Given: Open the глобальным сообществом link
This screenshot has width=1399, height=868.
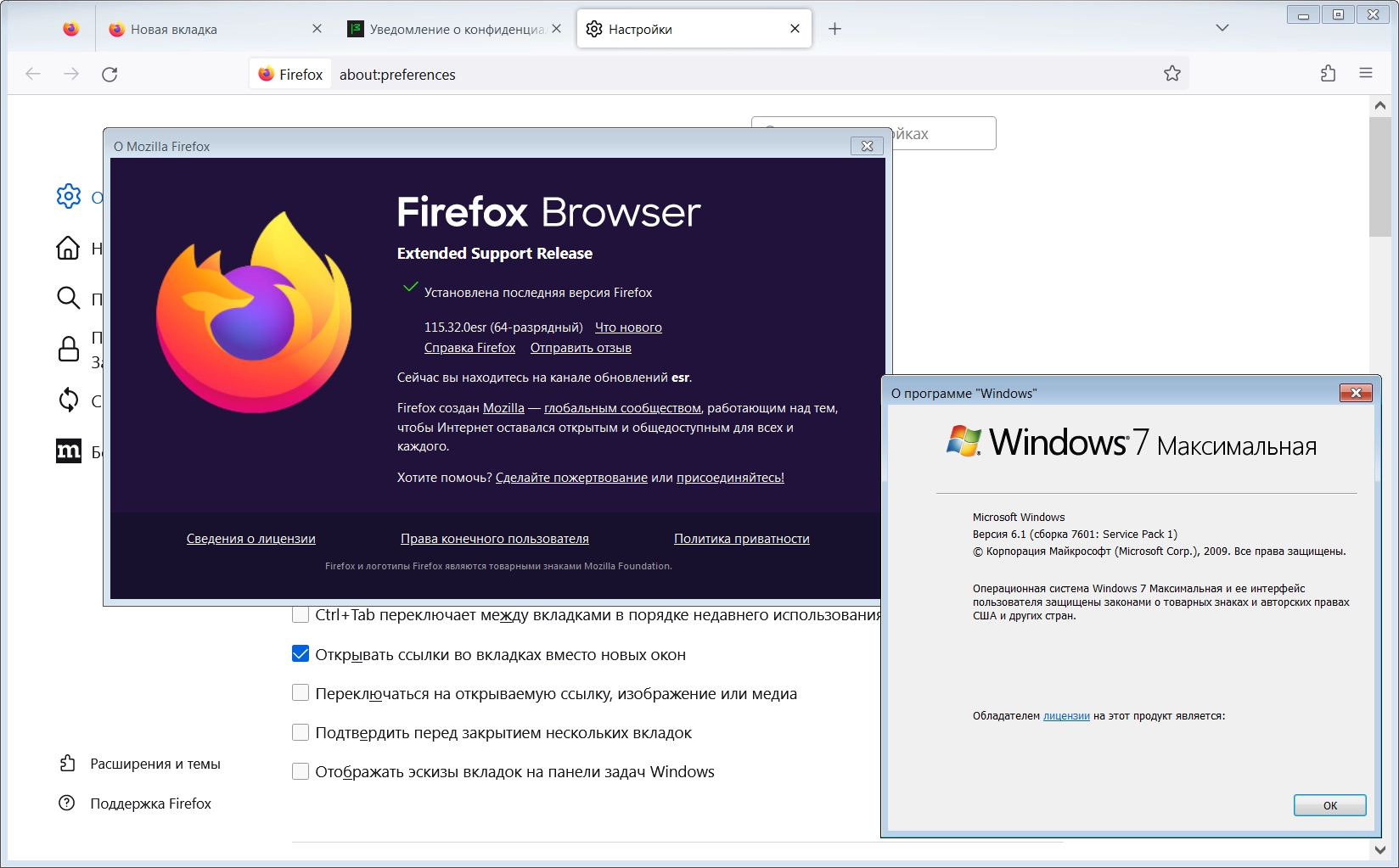Looking at the screenshot, I should [x=622, y=408].
